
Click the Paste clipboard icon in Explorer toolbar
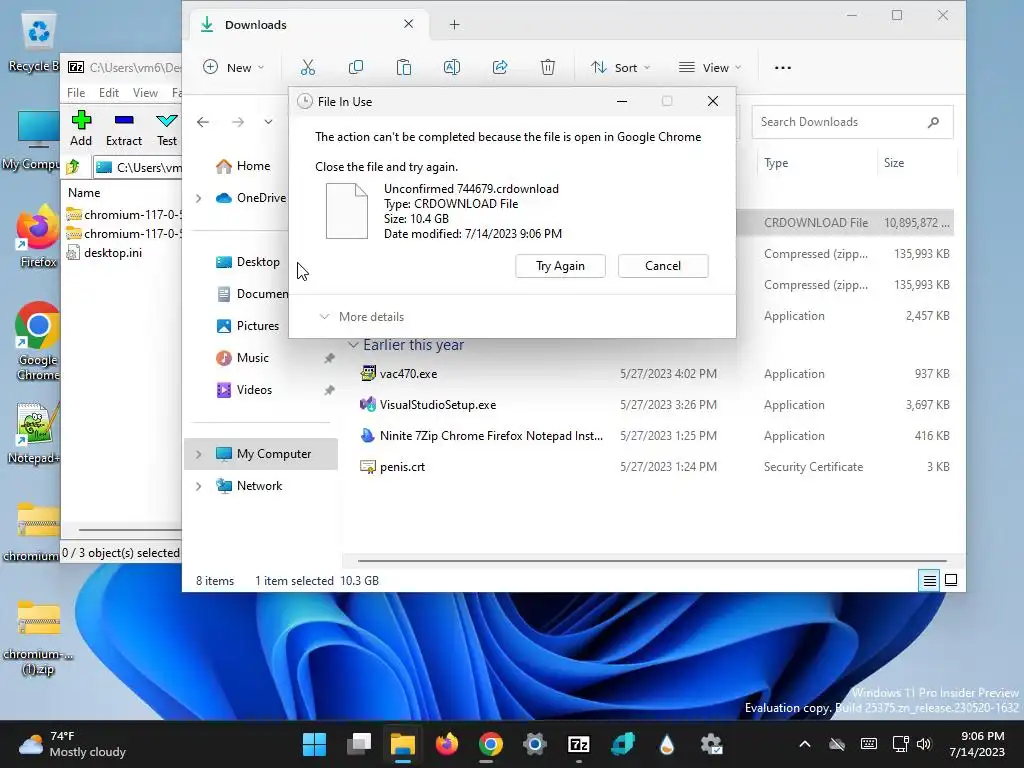point(404,67)
